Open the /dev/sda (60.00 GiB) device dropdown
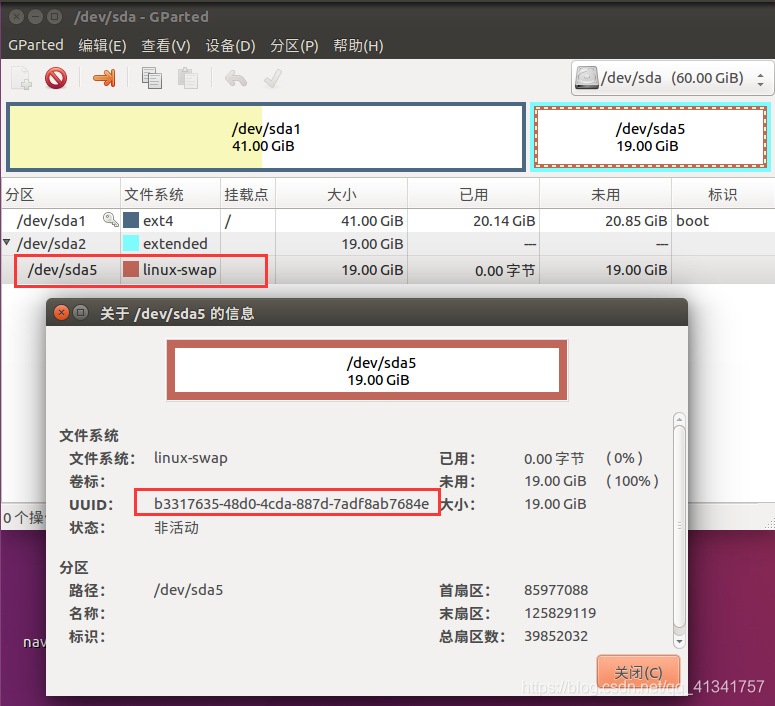The image size is (775, 706). click(x=672, y=78)
